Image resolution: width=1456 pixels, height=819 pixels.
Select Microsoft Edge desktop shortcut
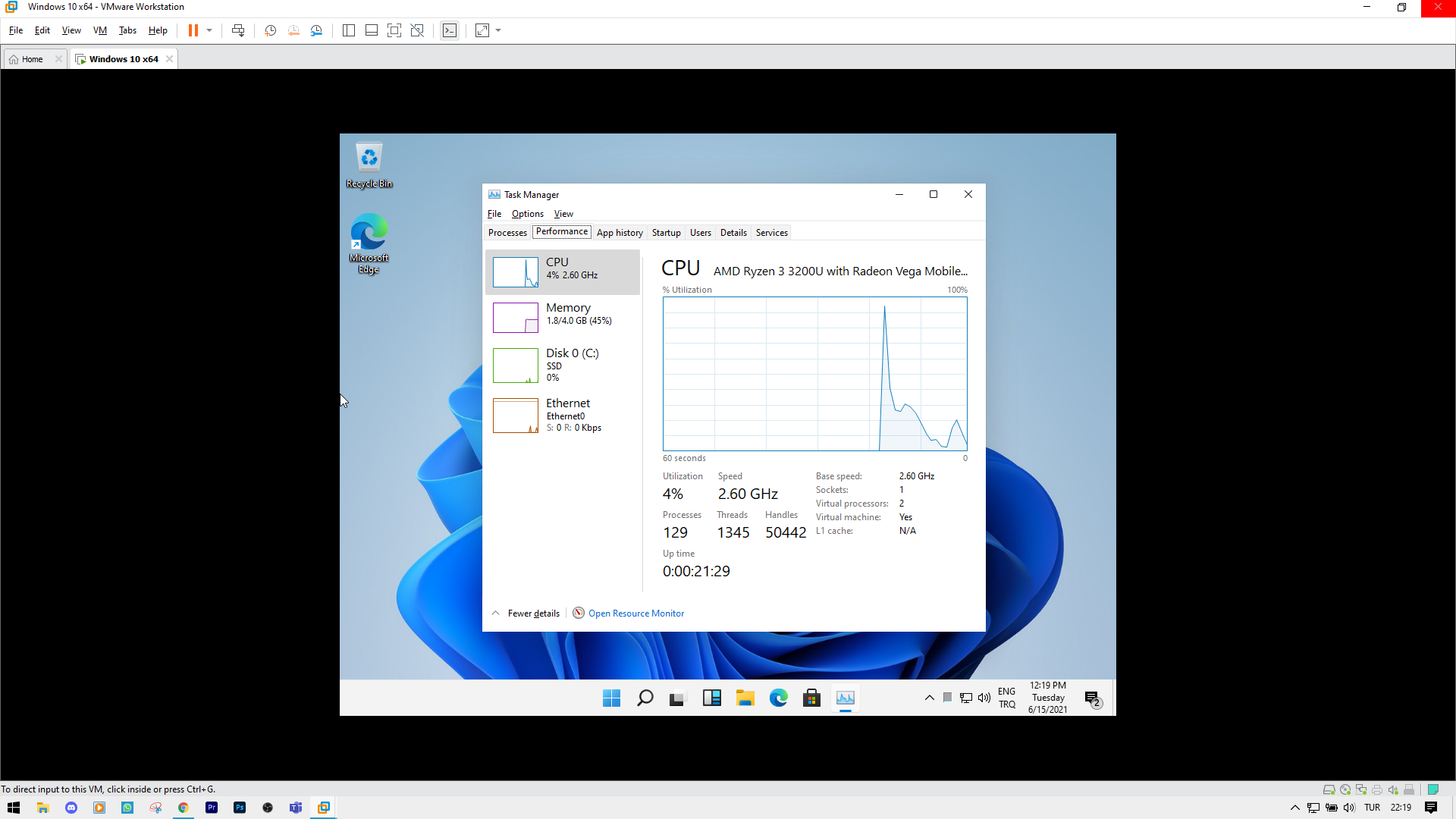tap(369, 243)
